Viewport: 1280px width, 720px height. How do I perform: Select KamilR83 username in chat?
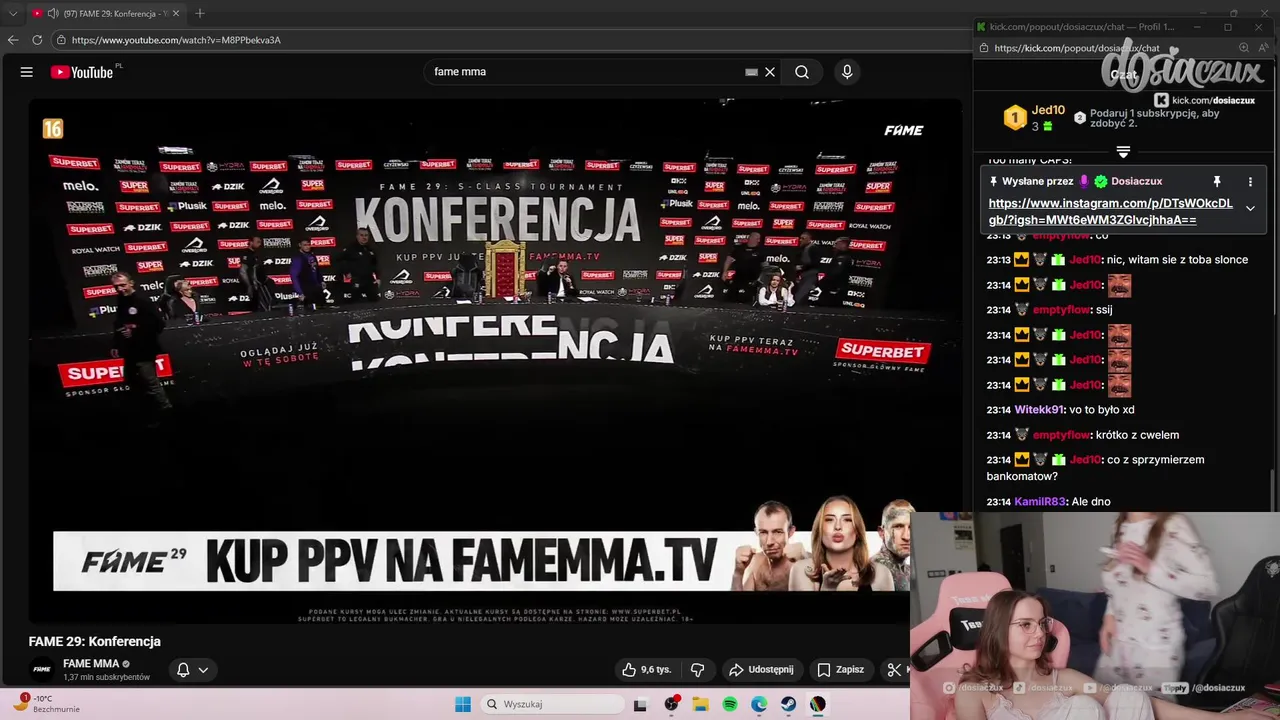point(1041,502)
